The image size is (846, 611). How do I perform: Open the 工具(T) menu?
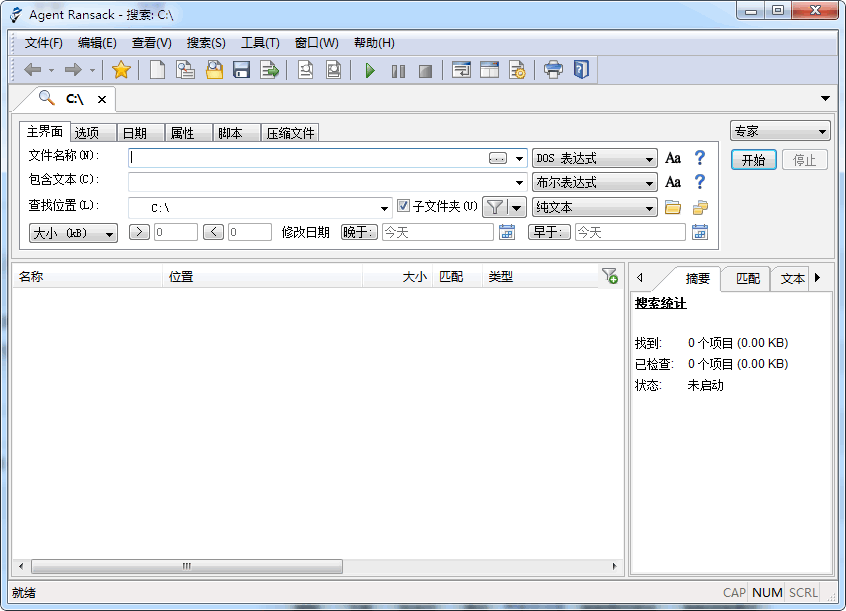(260, 43)
